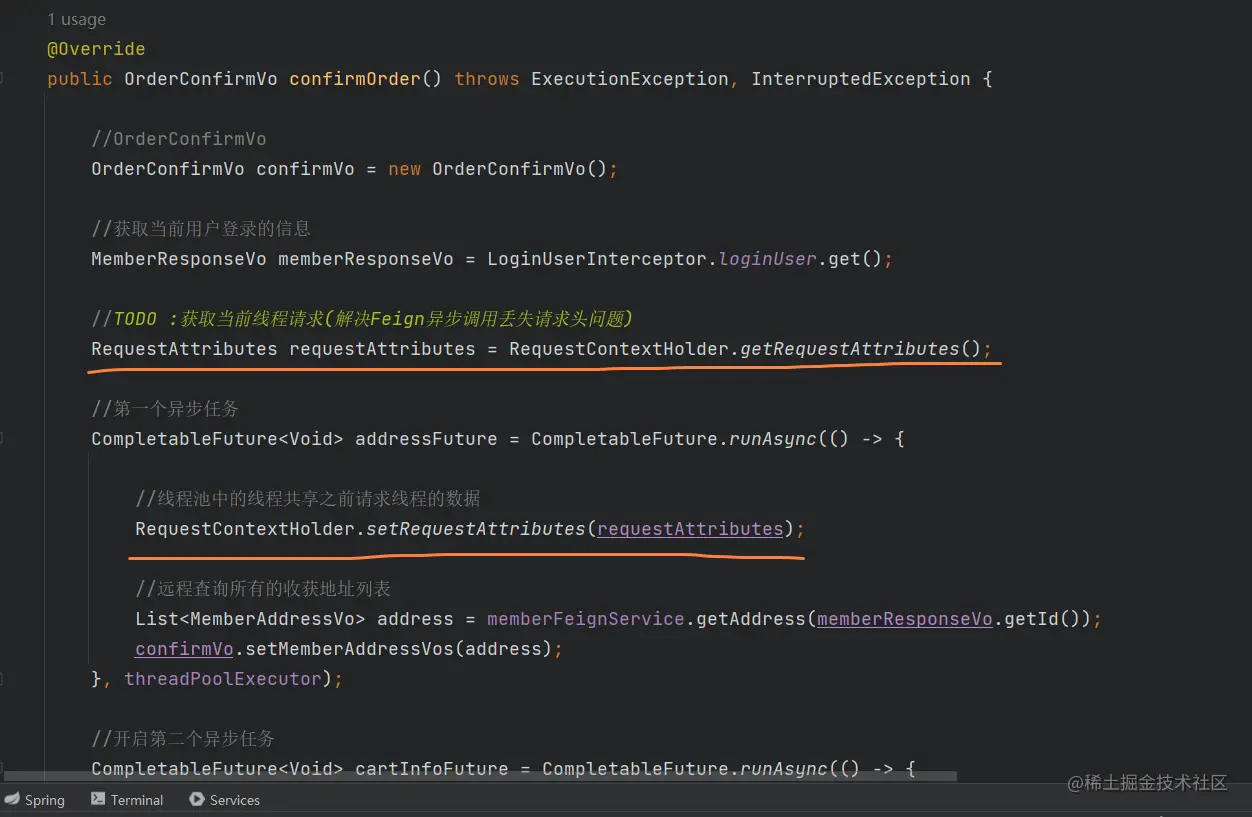1252x817 pixels.
Task: Click the comment //线程池中的线程共享之前请求线程的数据
Action: click(x=308, y=499)
